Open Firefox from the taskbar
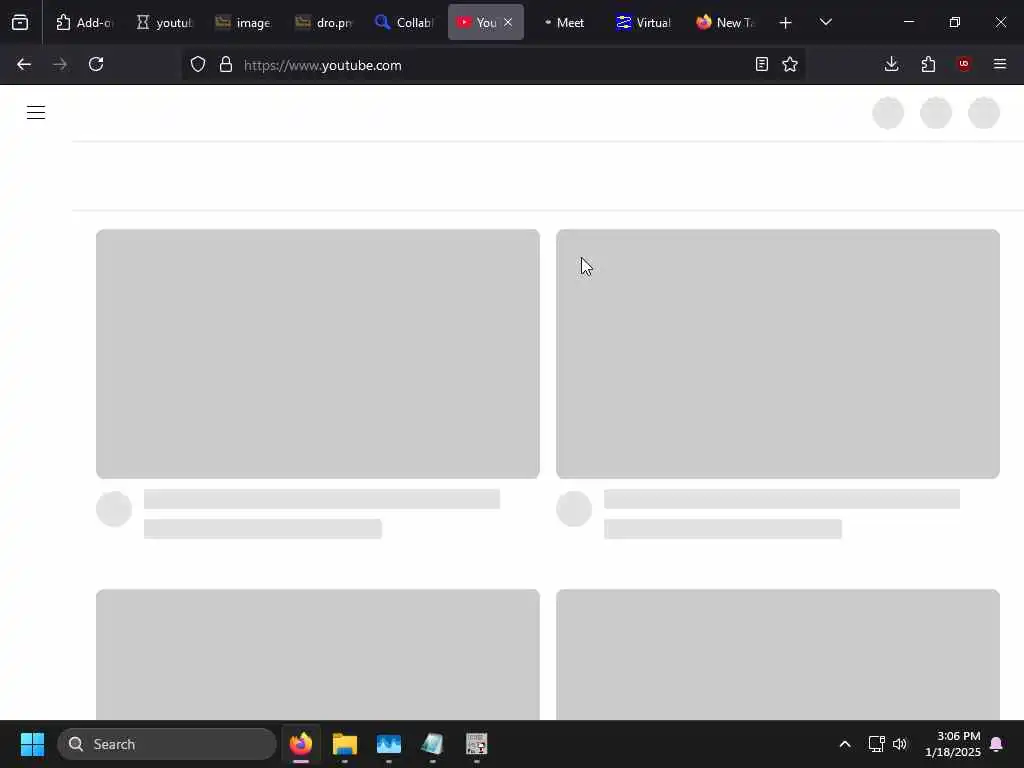This screenshot has height=768, width=1024. [x=301, y=744]
